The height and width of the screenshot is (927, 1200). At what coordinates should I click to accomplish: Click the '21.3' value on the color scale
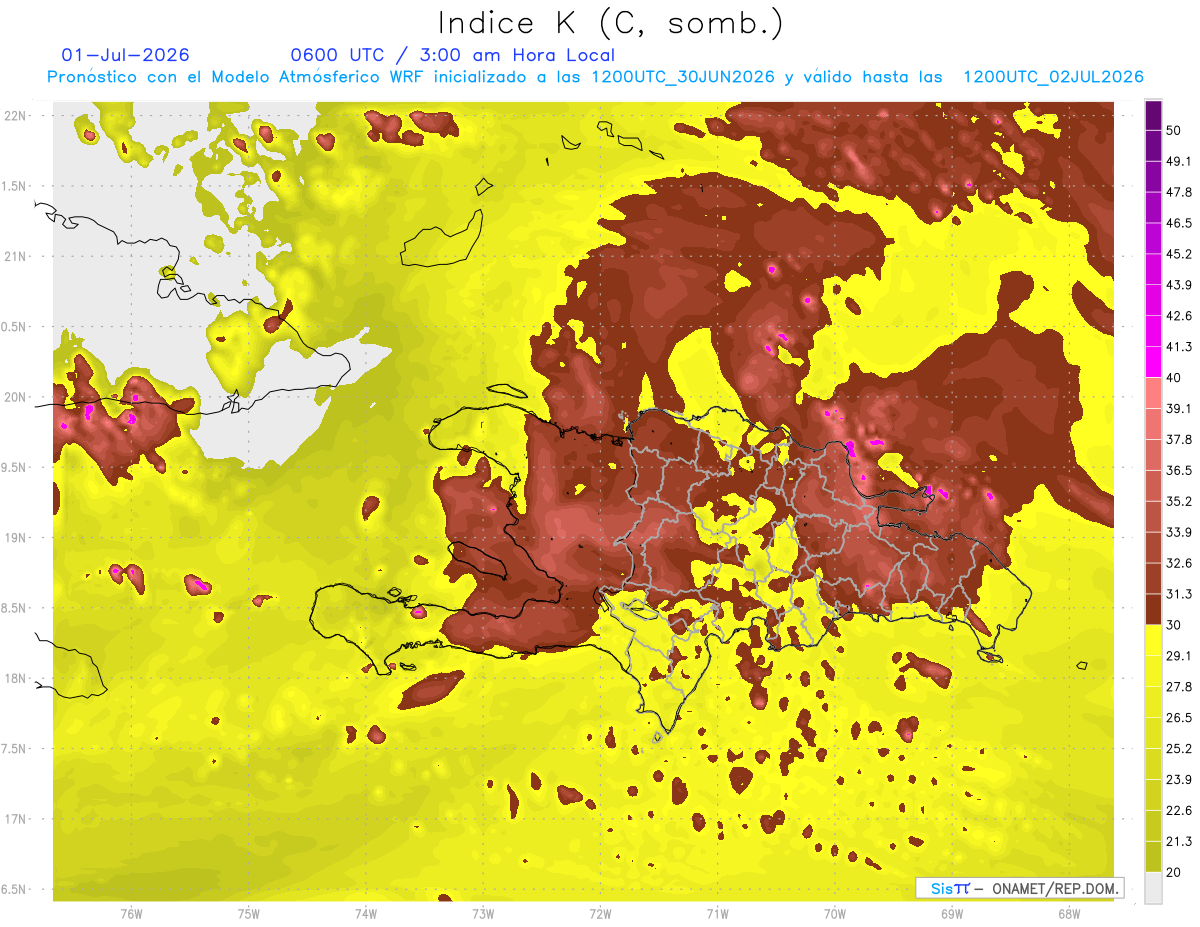(1179, 841)
